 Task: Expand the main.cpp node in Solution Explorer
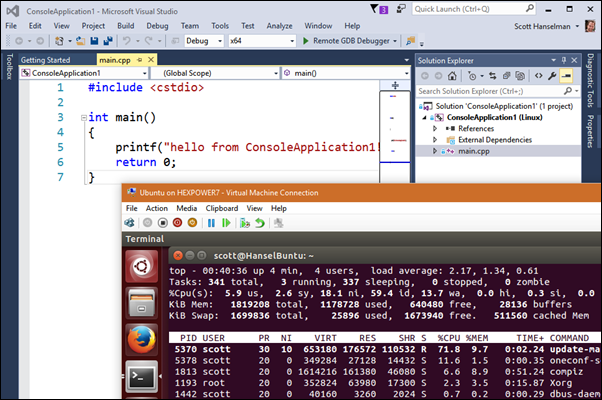435,151
